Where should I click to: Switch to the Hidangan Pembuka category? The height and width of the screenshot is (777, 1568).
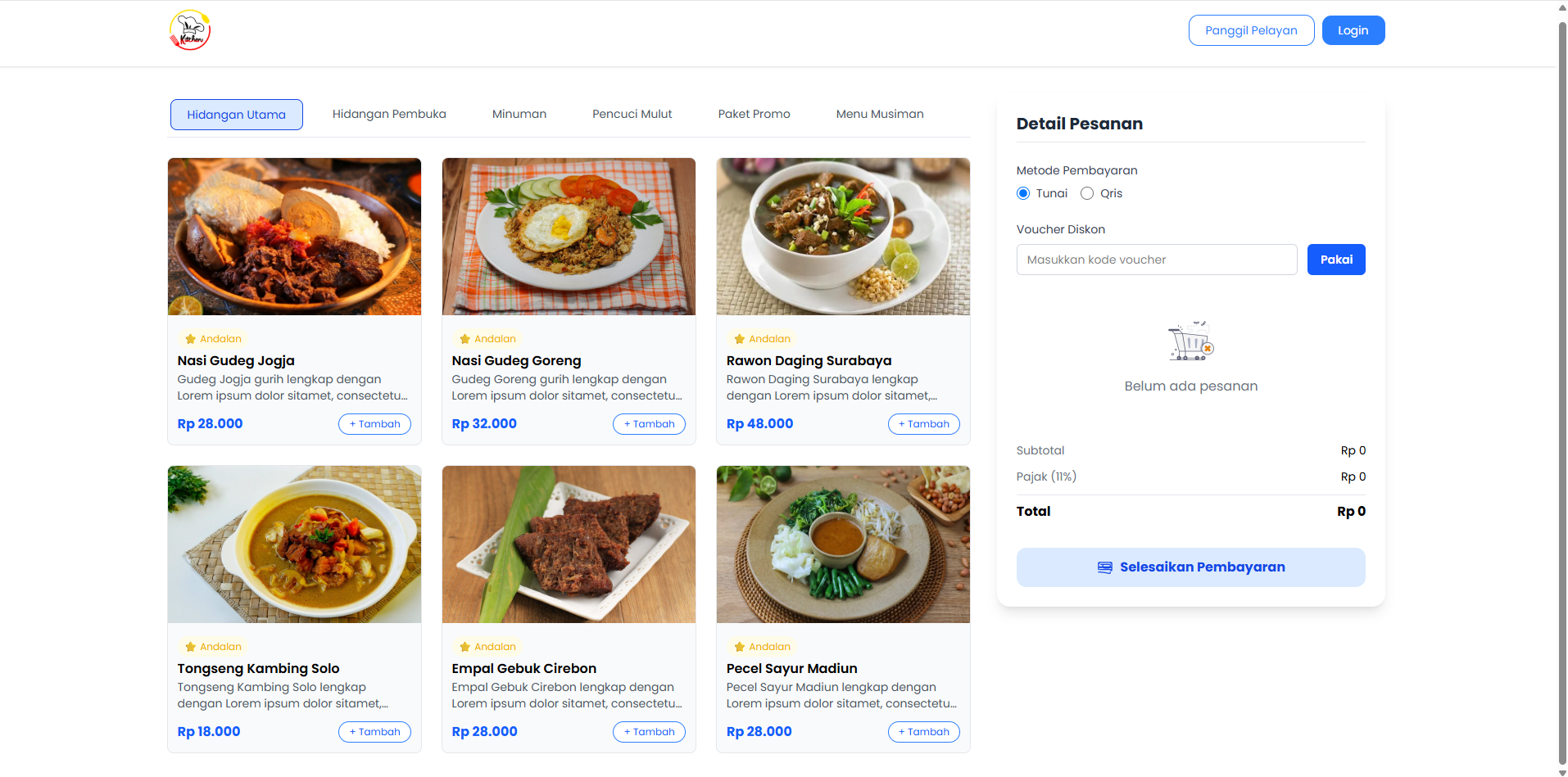388,114
